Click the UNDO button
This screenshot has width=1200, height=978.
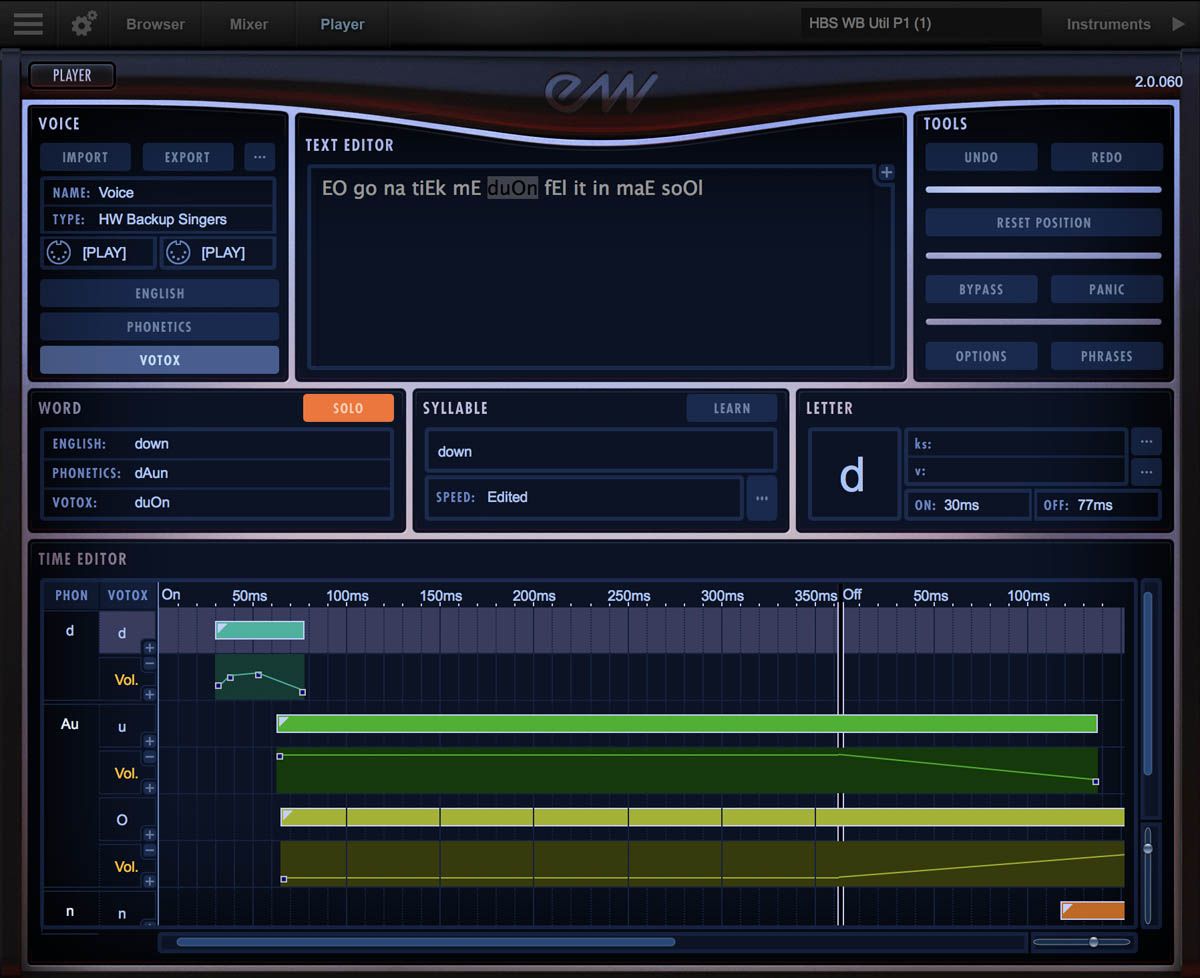tap(981, 157)
